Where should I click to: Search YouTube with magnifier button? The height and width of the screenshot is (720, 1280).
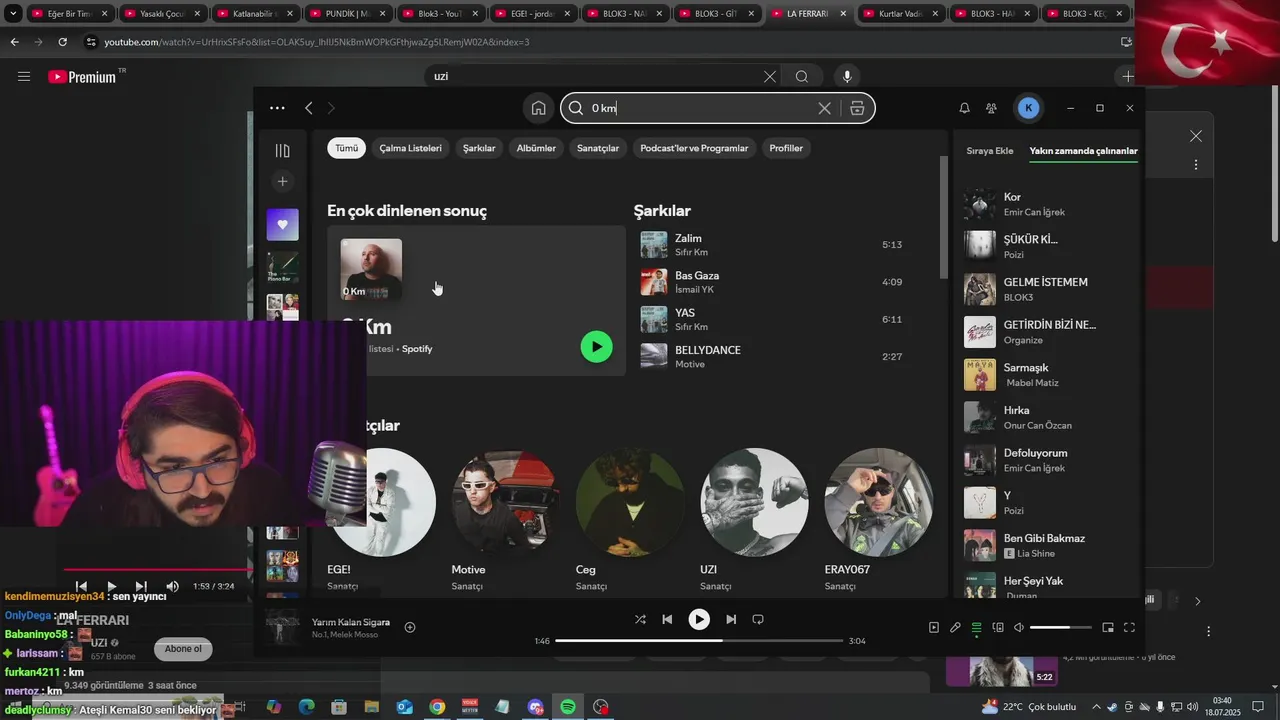click(x=801, y=76)
